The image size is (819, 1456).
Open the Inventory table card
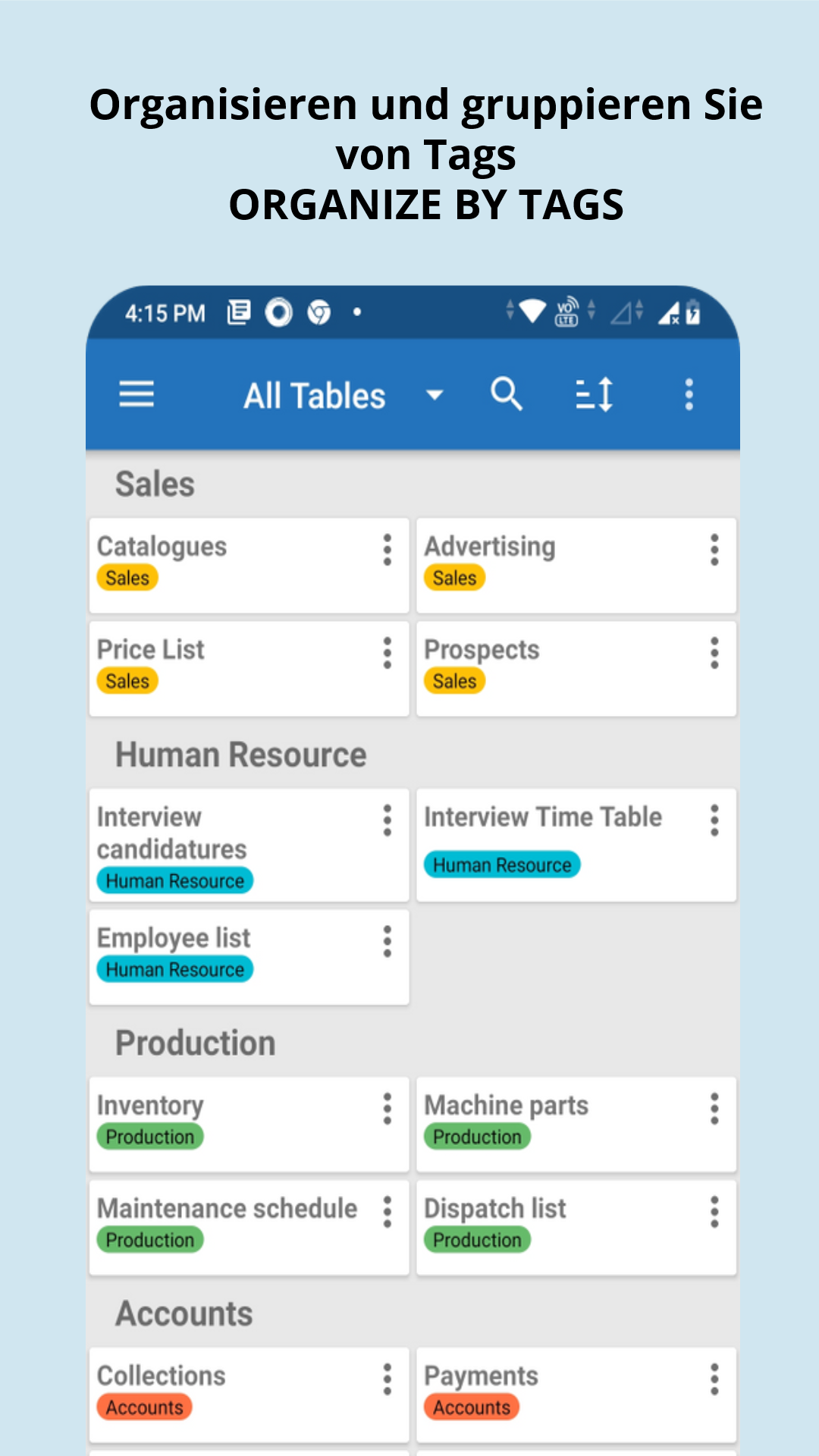tap(249, 1125)
